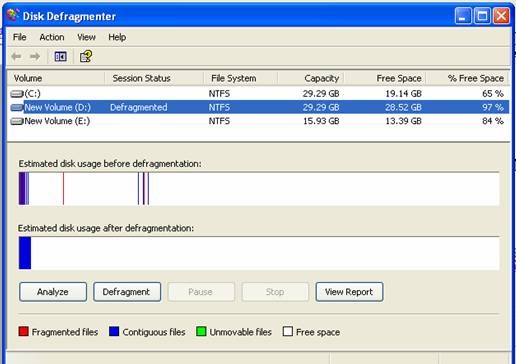Open the Action menu

point(52,37)
